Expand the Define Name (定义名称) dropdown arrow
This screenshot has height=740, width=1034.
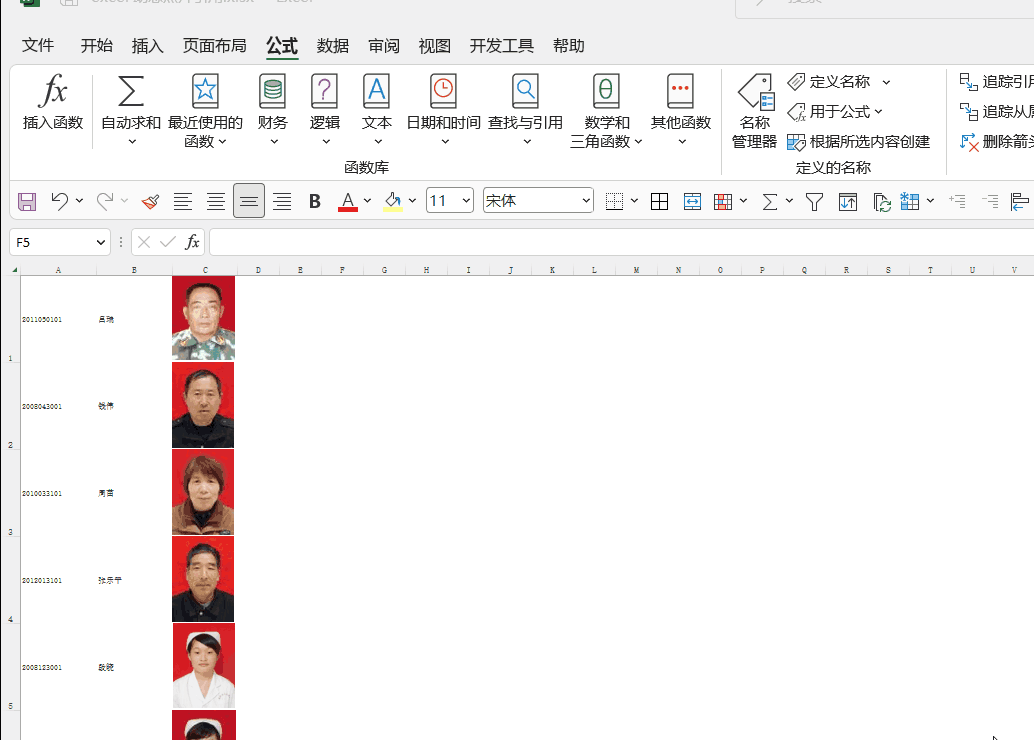886,82
